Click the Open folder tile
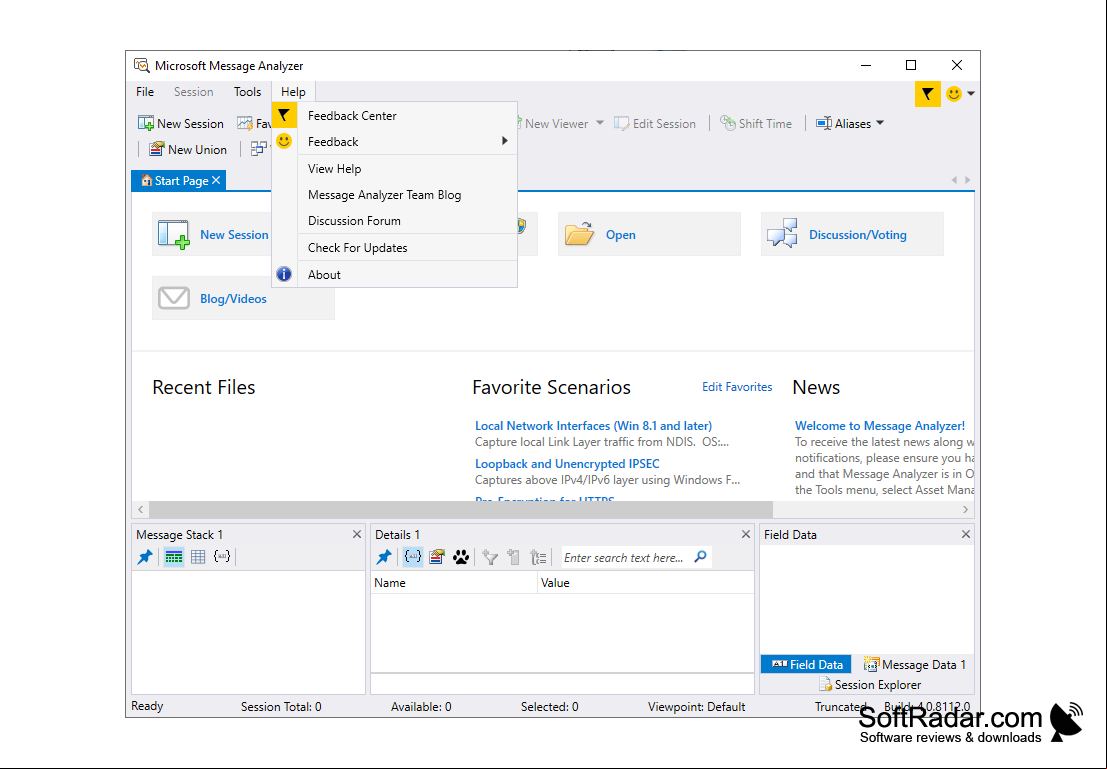1107x769 pixels. (x=649, y=234)
